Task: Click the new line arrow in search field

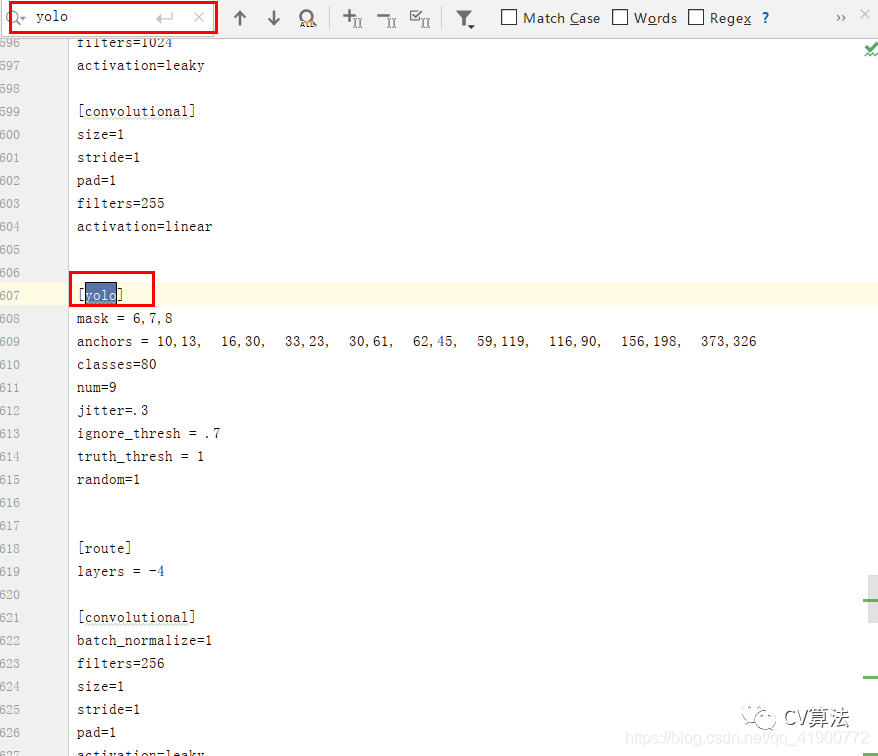Action: [x=165, y=18]
